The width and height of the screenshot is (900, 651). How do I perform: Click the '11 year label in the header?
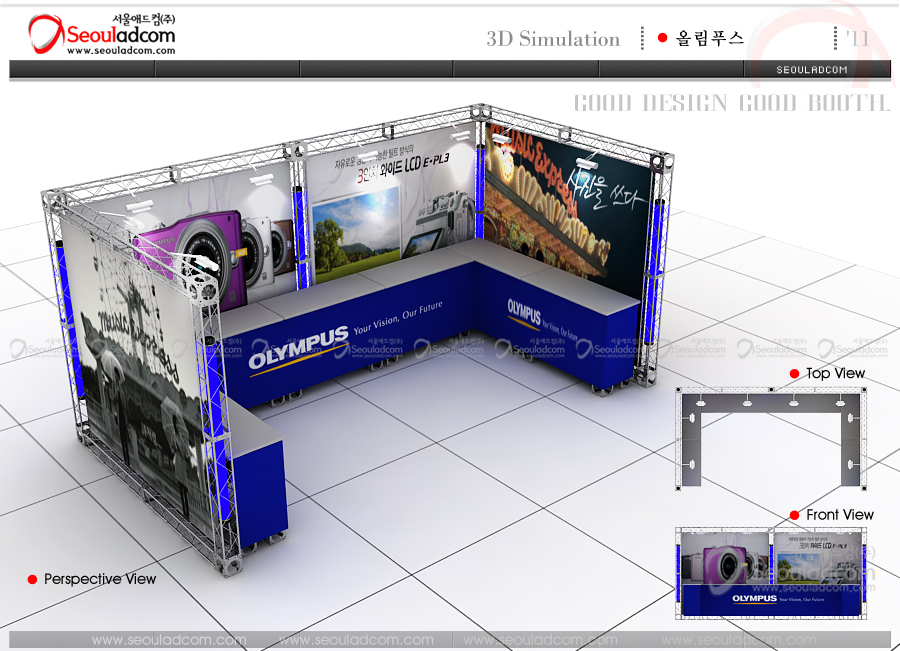tap(857, 38)
